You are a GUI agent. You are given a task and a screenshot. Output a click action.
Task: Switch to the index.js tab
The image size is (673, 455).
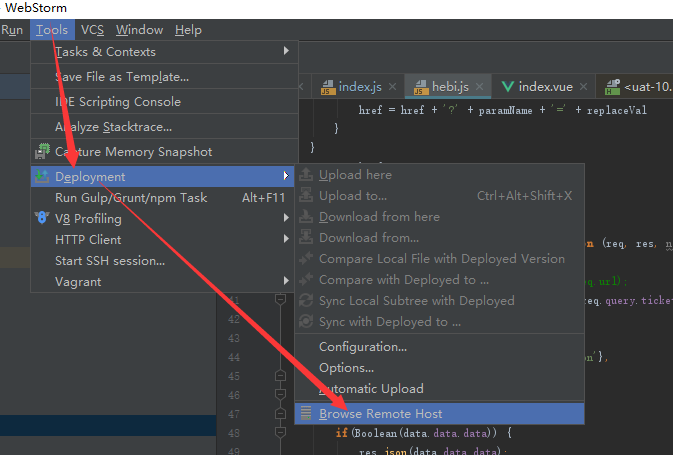coord(360,87)
